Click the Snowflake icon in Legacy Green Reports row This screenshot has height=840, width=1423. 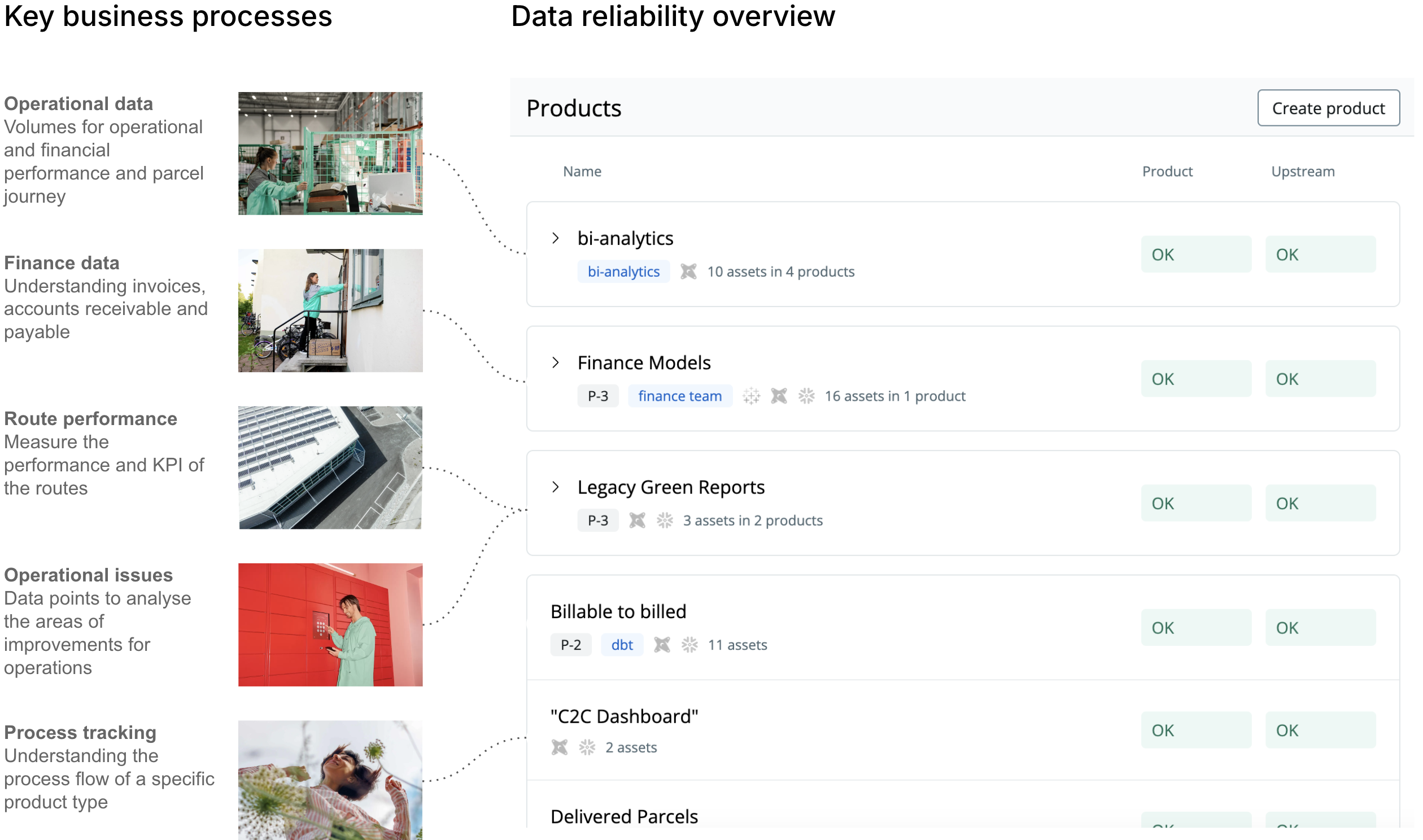coord(665,520)
